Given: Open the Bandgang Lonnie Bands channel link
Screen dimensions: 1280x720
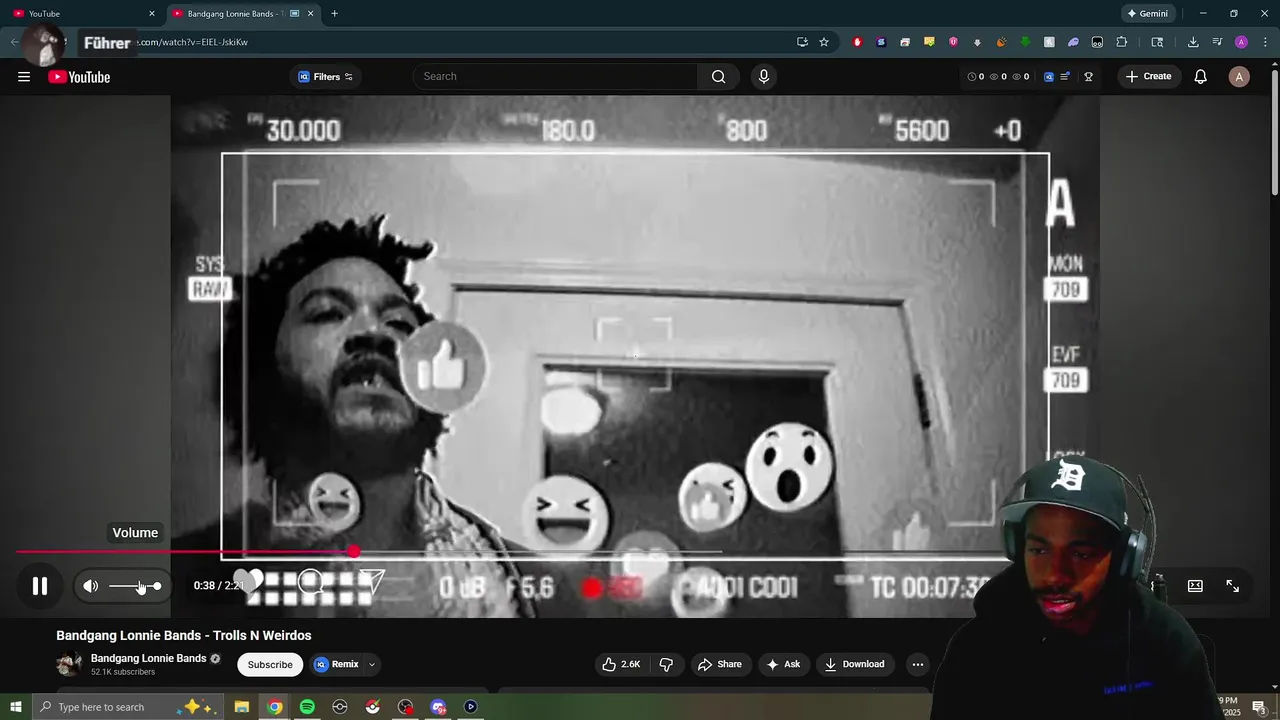Looking at the screenshot, I should 148,658.
